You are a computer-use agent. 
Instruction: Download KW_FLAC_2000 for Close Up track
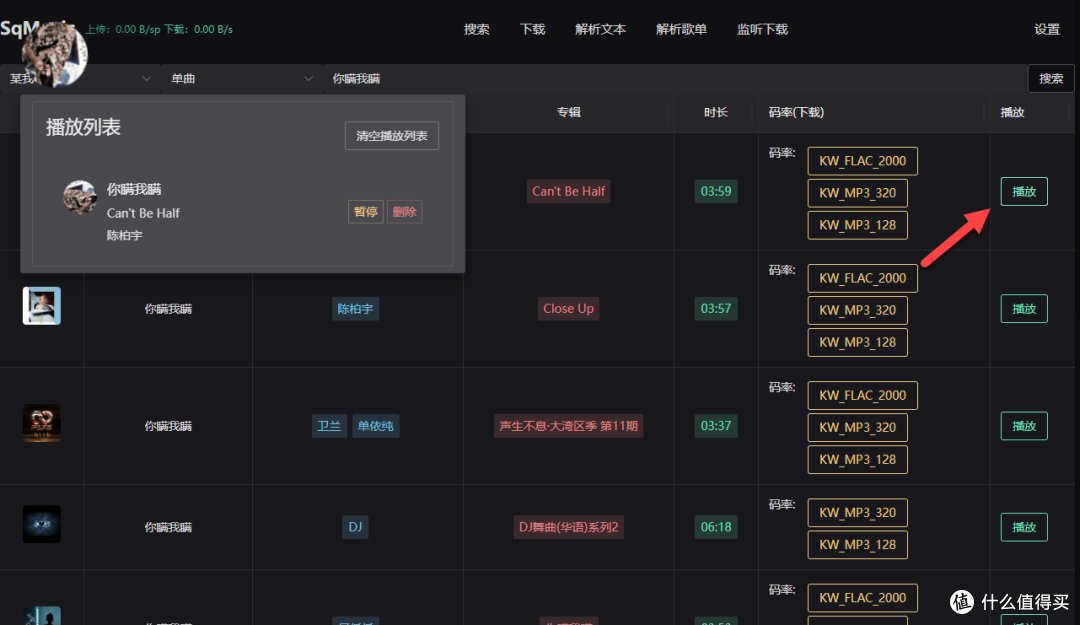pos(862,278)
